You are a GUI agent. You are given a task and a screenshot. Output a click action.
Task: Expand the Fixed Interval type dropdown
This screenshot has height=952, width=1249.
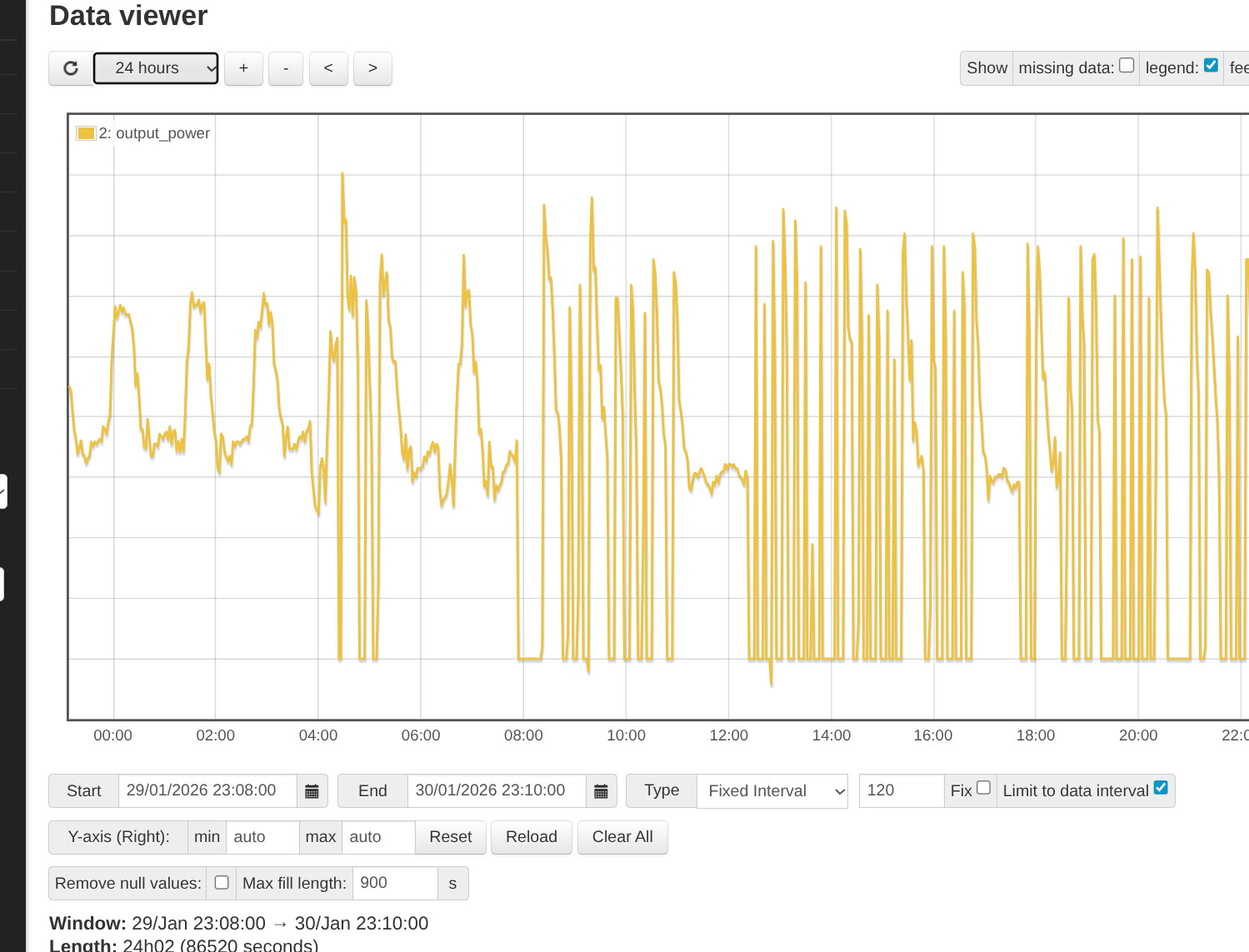(772, 791)
